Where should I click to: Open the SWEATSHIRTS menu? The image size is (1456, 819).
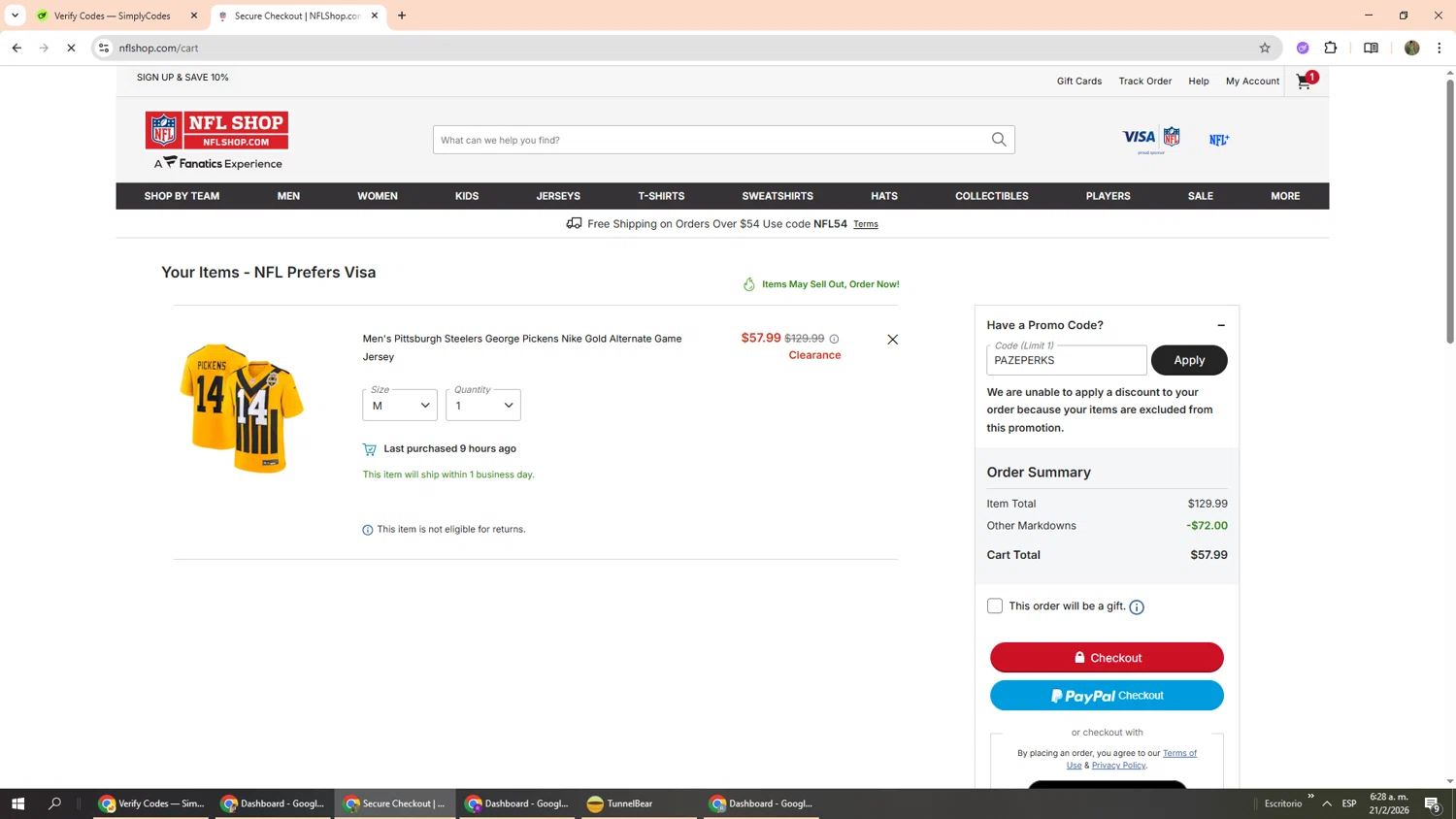pos(778,196)
